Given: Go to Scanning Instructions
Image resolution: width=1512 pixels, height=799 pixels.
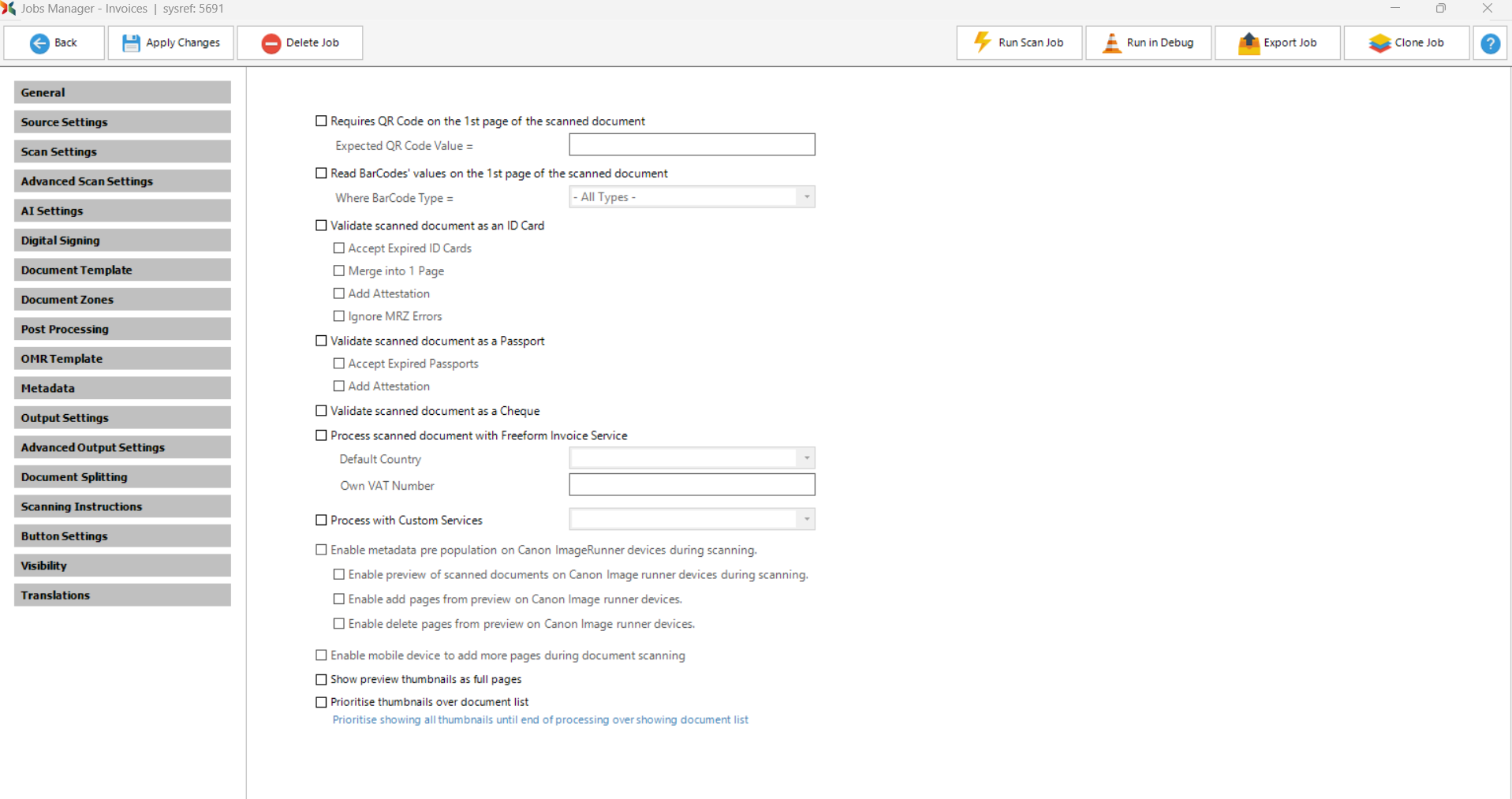Looking at the screenshot, I should [122, 506].
